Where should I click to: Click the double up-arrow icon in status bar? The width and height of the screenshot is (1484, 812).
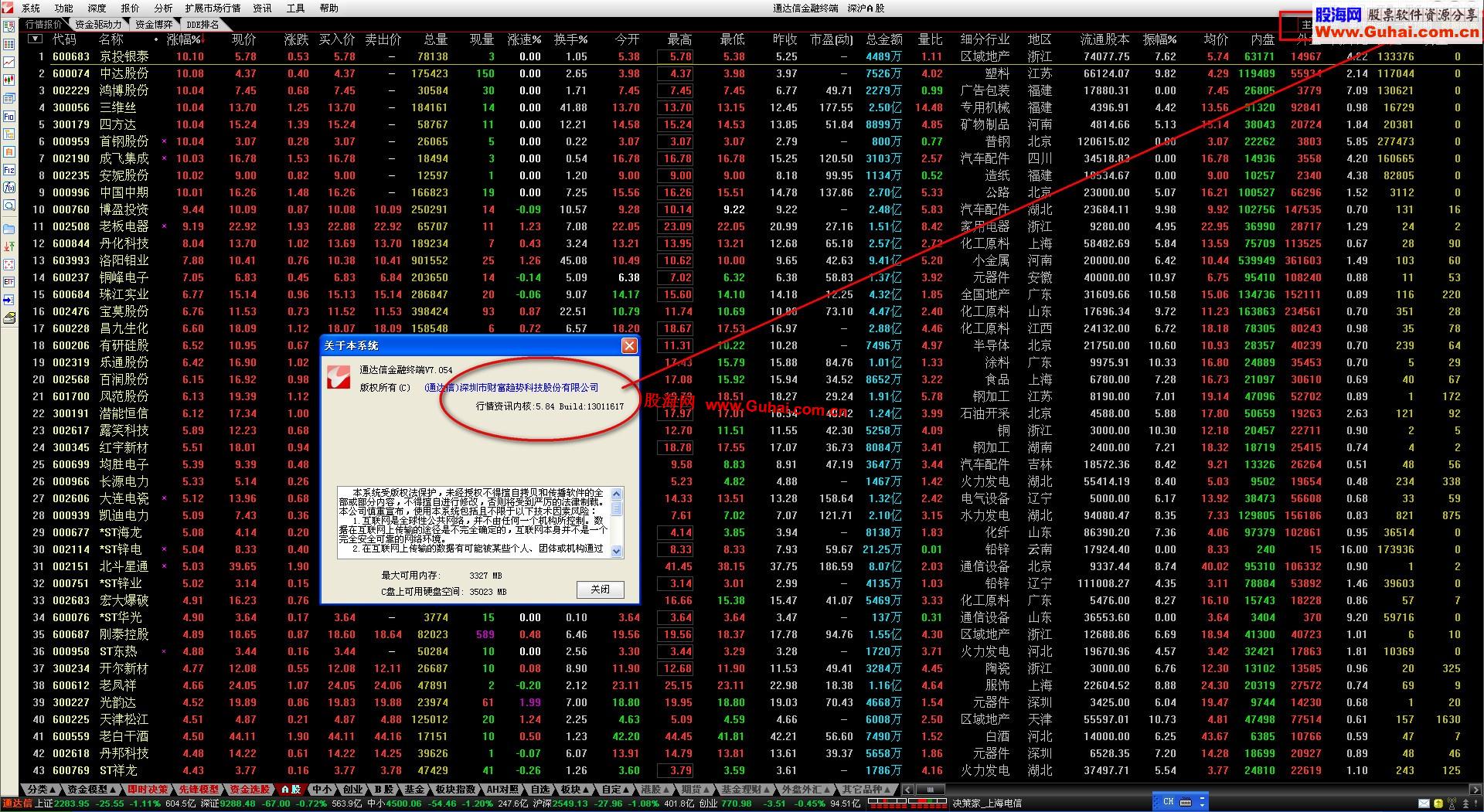tap(1465, 804)
